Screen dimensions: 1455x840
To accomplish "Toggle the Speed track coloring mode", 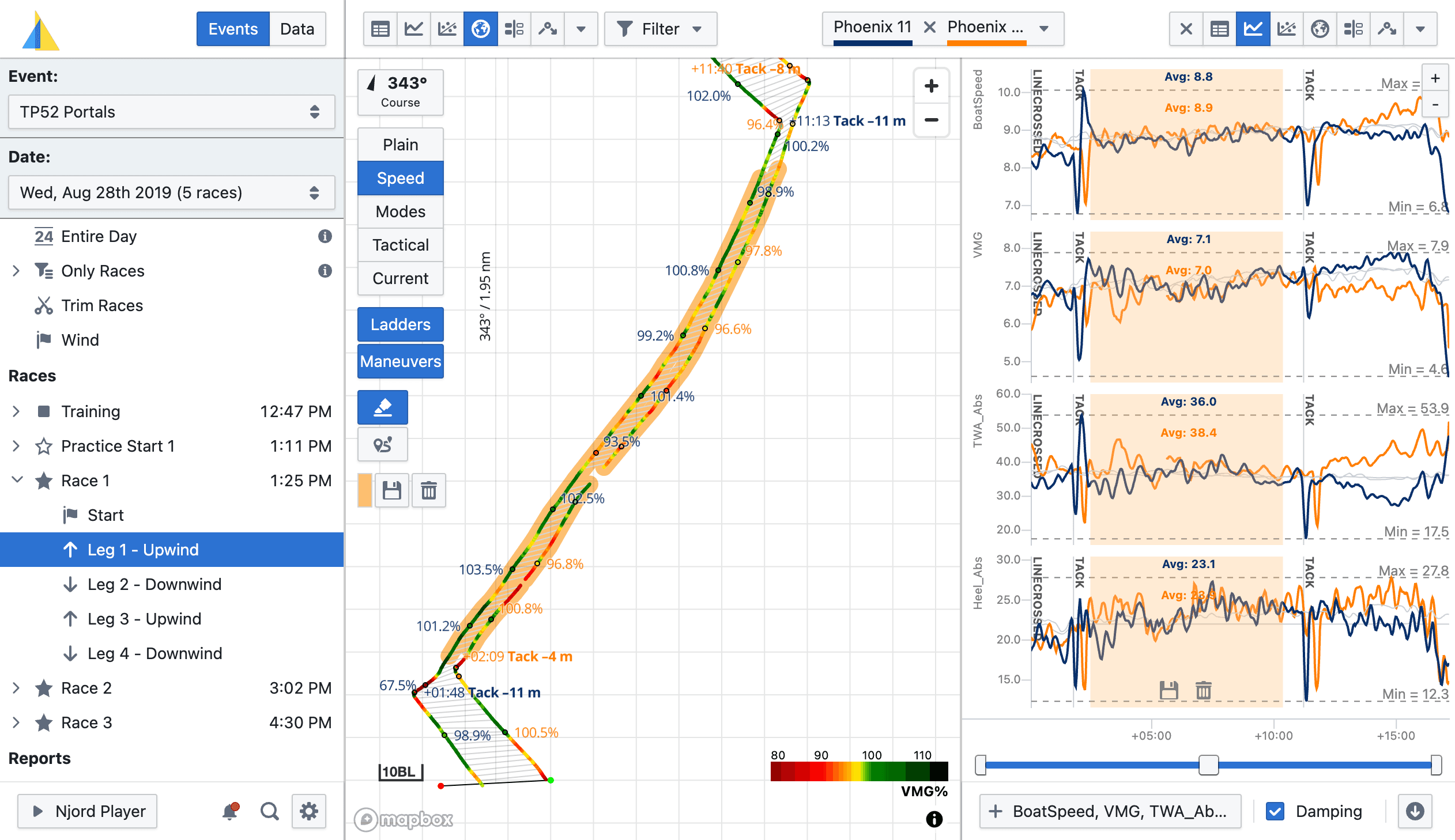I will click(x=400, y=177).
